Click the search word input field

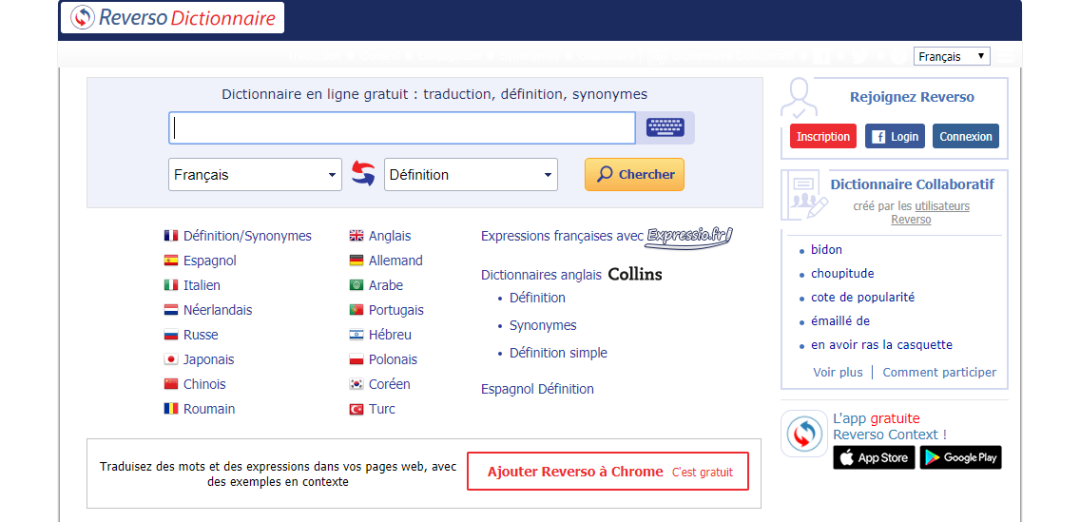[402, 128]
